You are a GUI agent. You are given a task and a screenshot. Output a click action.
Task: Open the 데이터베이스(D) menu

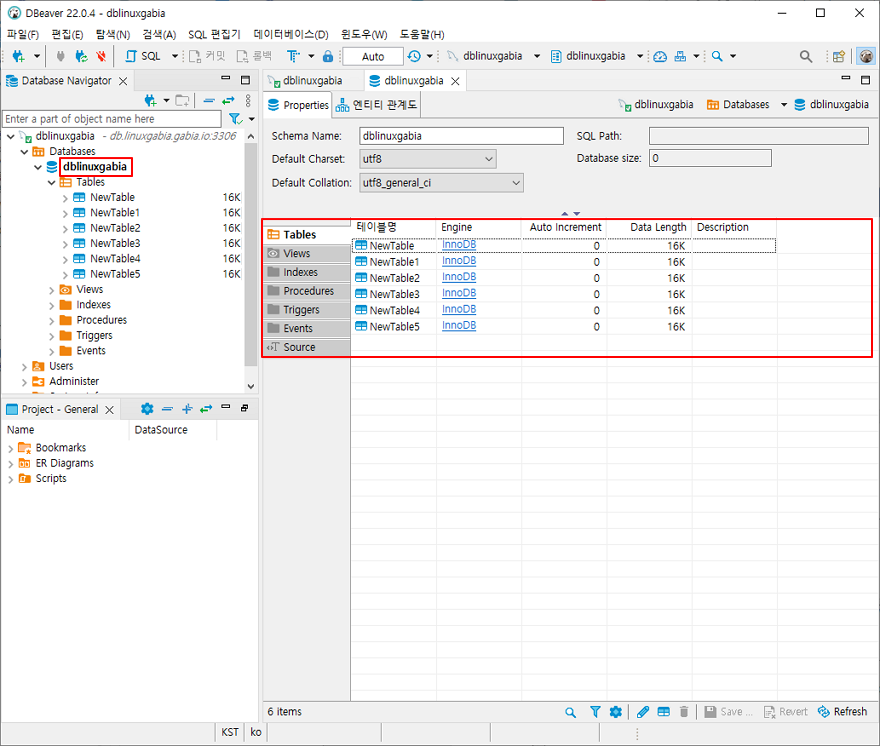[291, 34]
